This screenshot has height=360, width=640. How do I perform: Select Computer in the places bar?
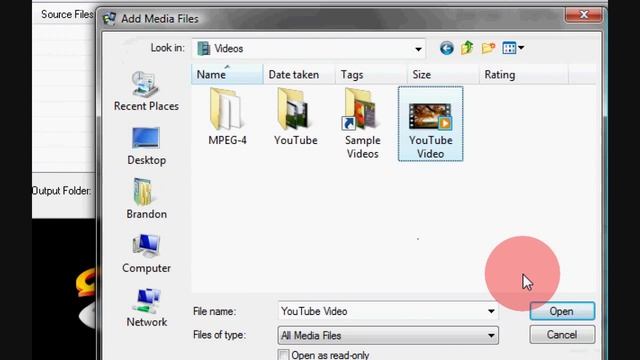(146, 253)
